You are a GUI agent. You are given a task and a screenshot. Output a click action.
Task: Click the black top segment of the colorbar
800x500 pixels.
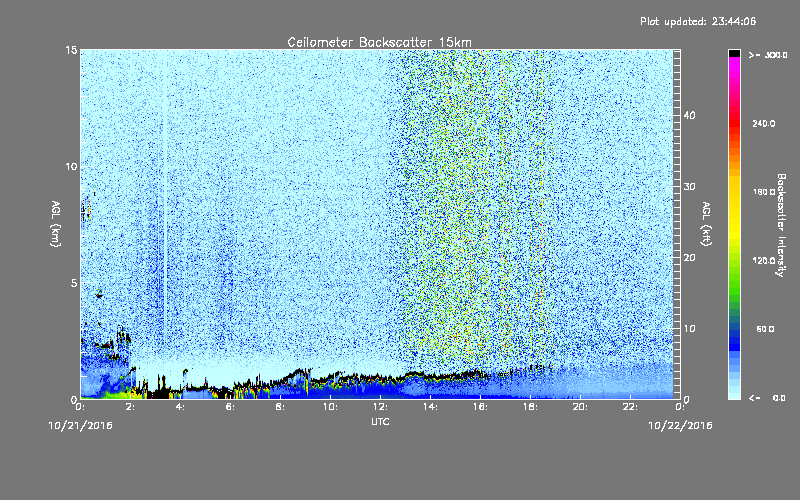[734, 53]
